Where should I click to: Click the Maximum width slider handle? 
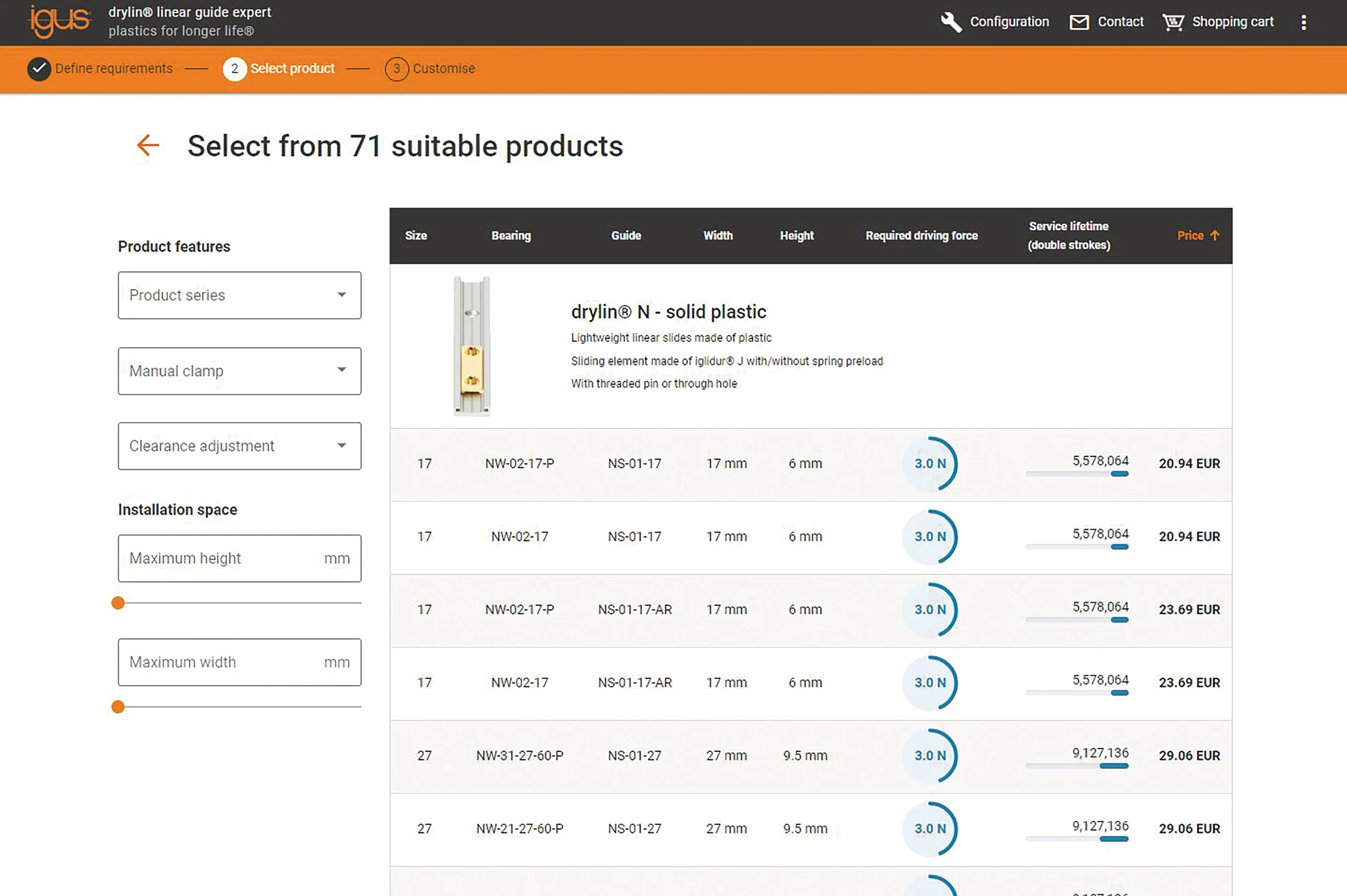tap(118, 707)
